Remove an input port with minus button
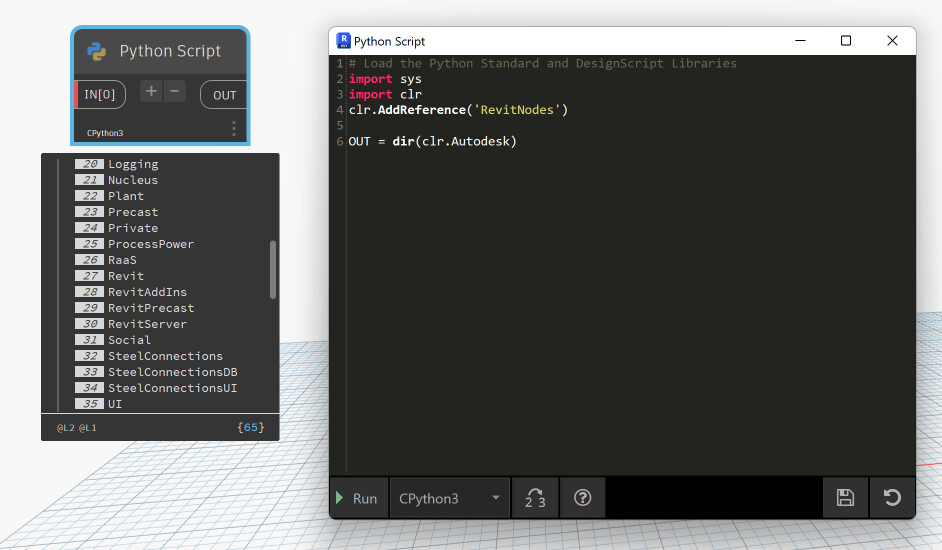 tap(174, 91)
